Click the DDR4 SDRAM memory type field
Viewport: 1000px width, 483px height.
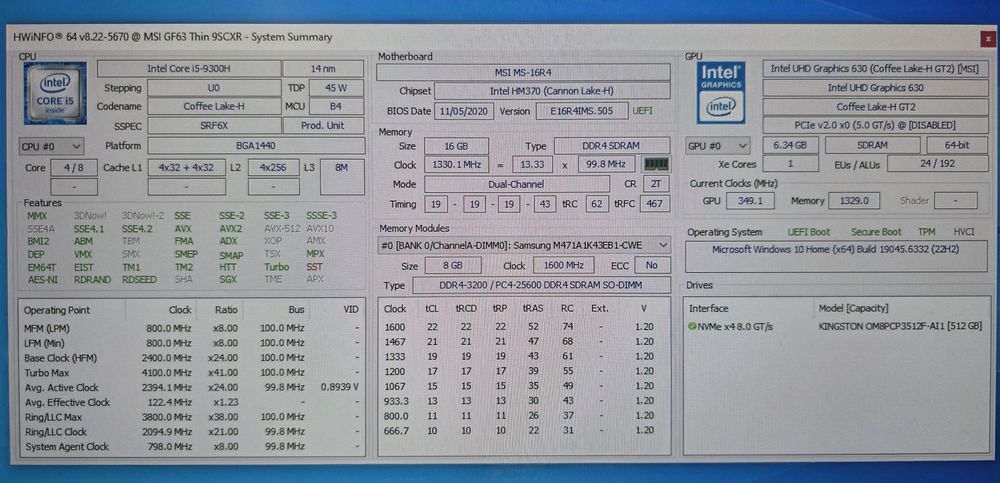612,146
